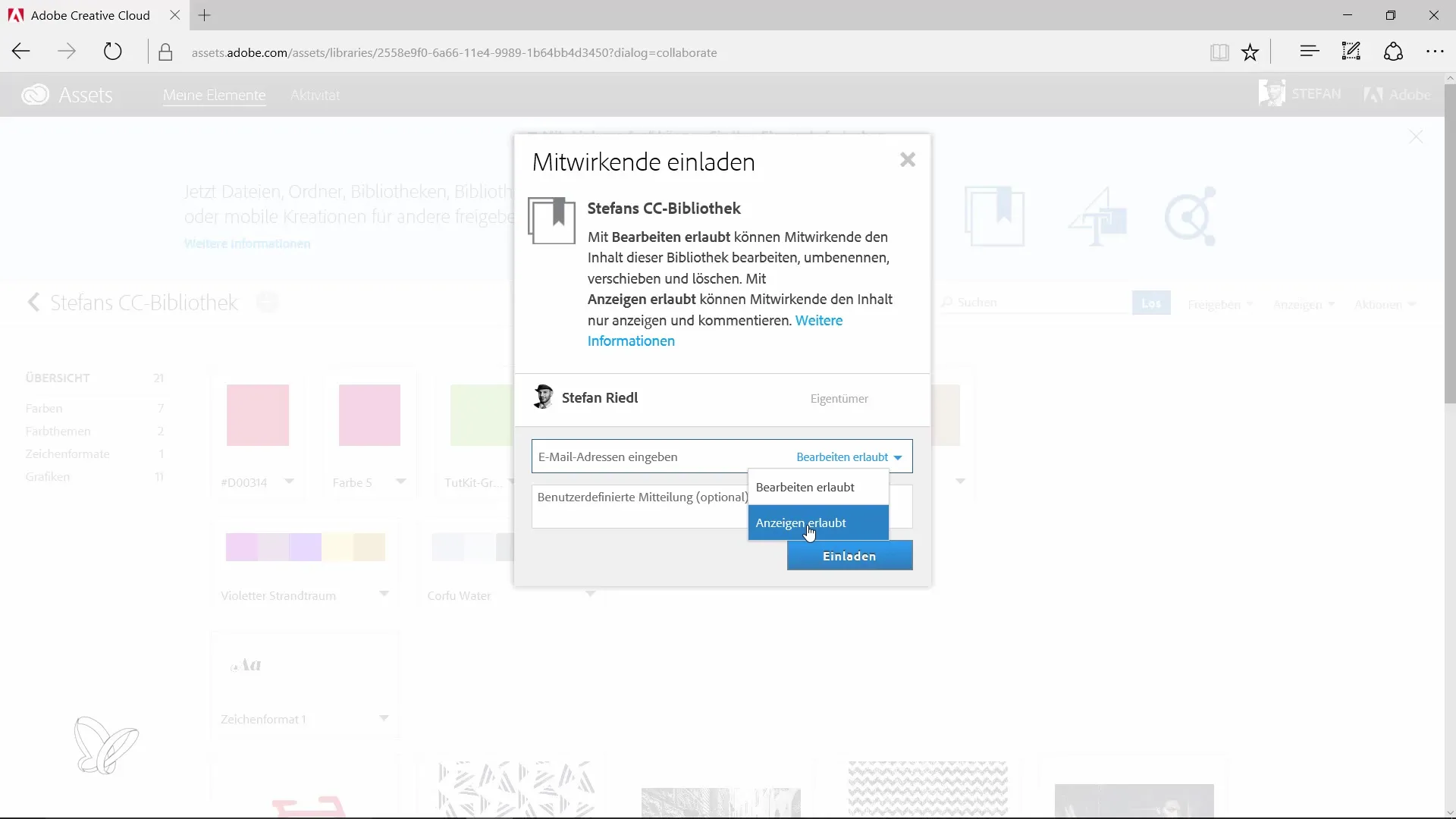Close the Mitwirkende einladen dialog
The image size is (1456, 819).
point(908,160)
